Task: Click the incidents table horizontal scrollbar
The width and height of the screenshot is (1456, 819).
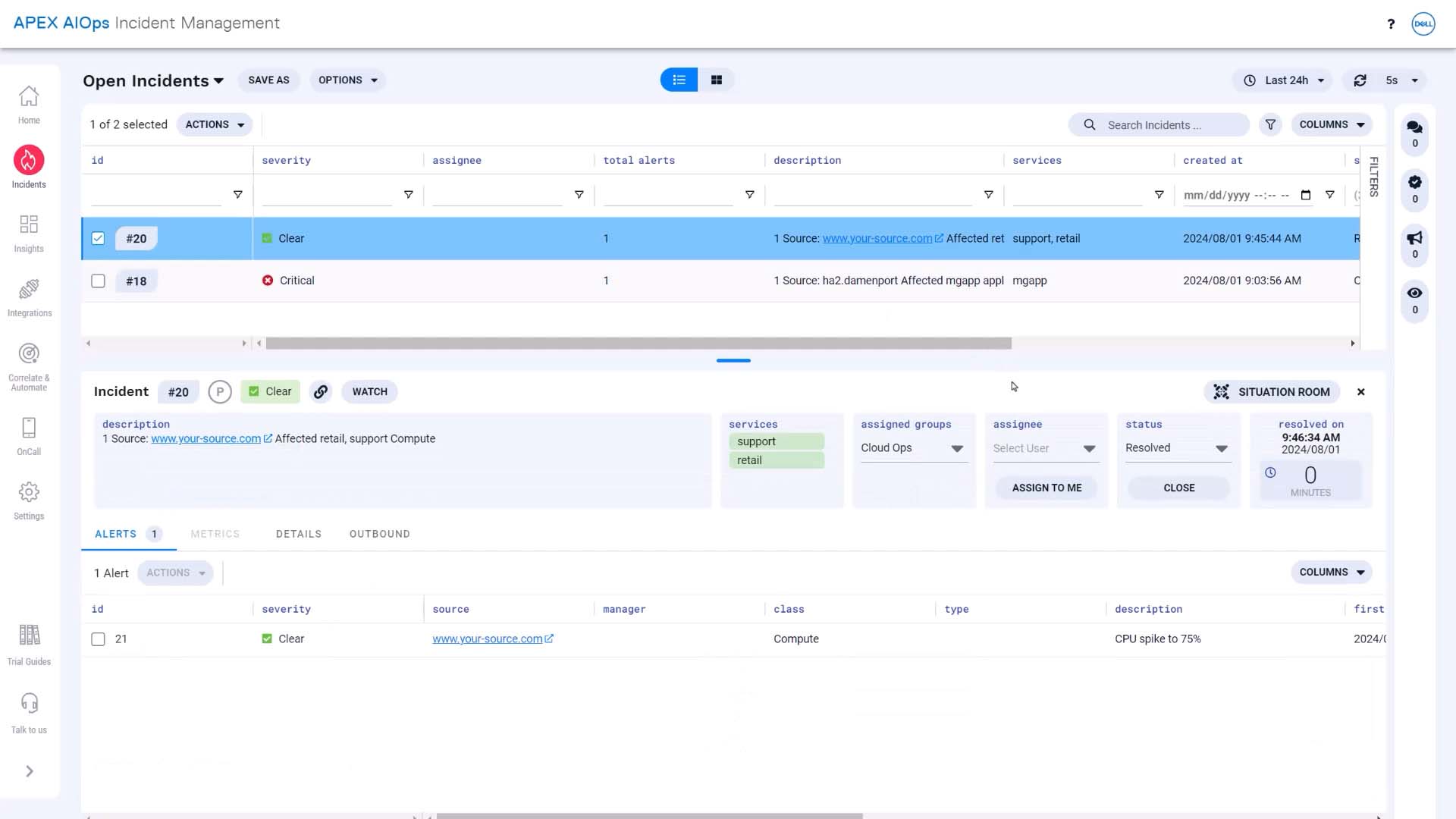Action: [639, 344]
